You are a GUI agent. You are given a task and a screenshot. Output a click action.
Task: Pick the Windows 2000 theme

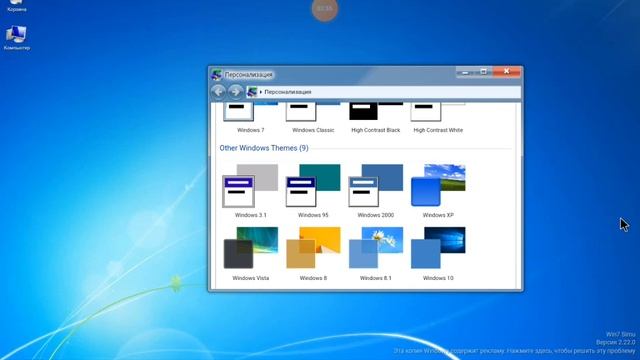(376, 191)
